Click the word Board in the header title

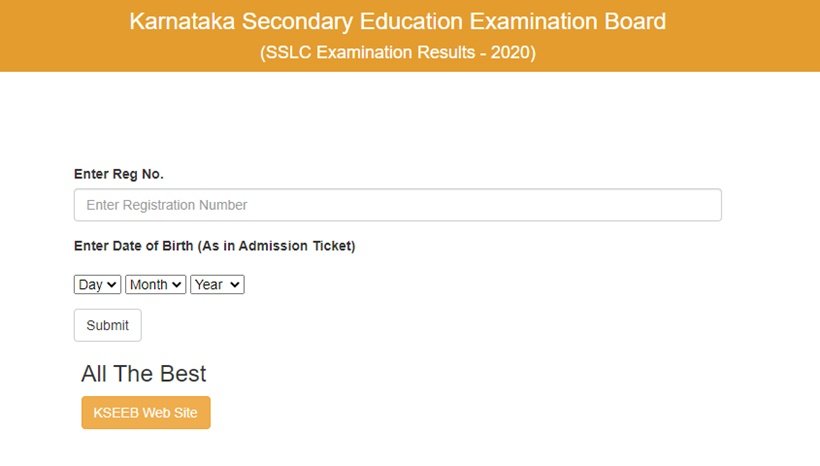click(x=634, y=21)
